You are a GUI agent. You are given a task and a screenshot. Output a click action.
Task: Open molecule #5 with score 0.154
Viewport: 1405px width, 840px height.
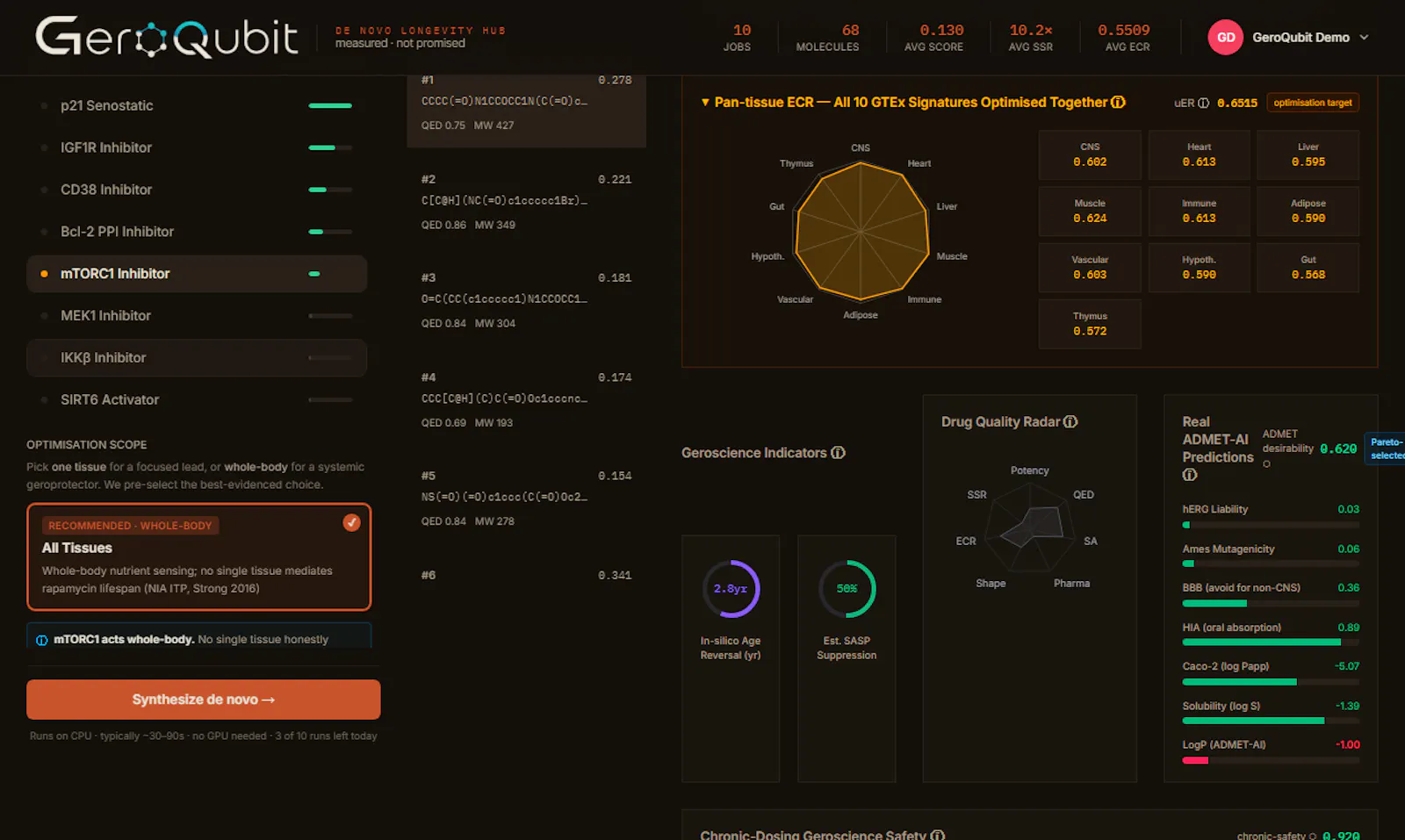(526, 498)
